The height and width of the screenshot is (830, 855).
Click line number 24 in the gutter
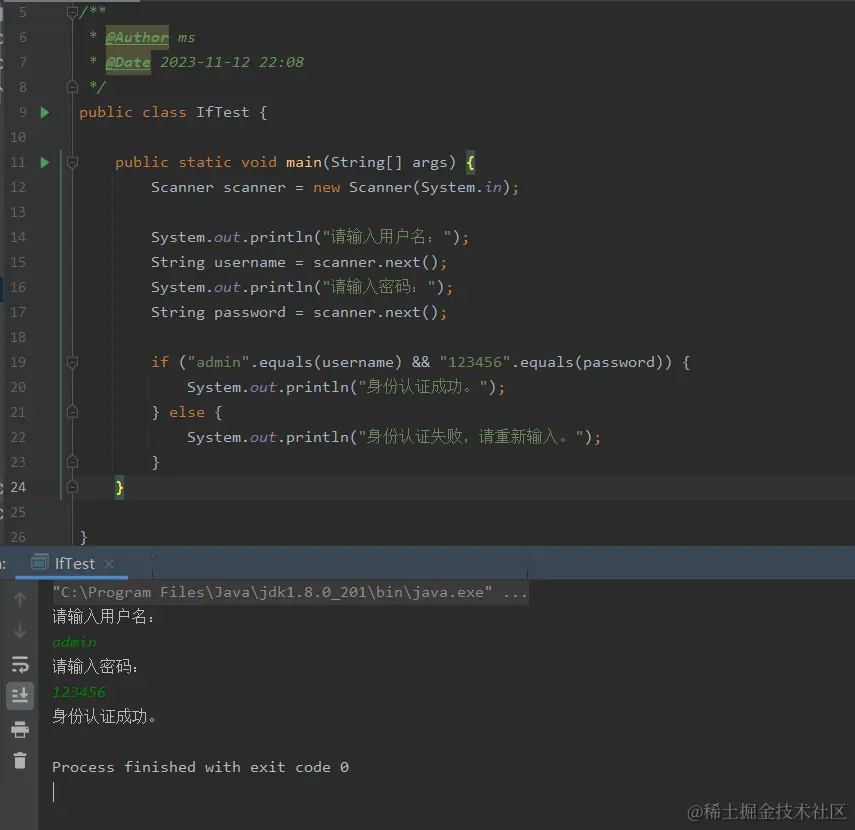(18, 487)
